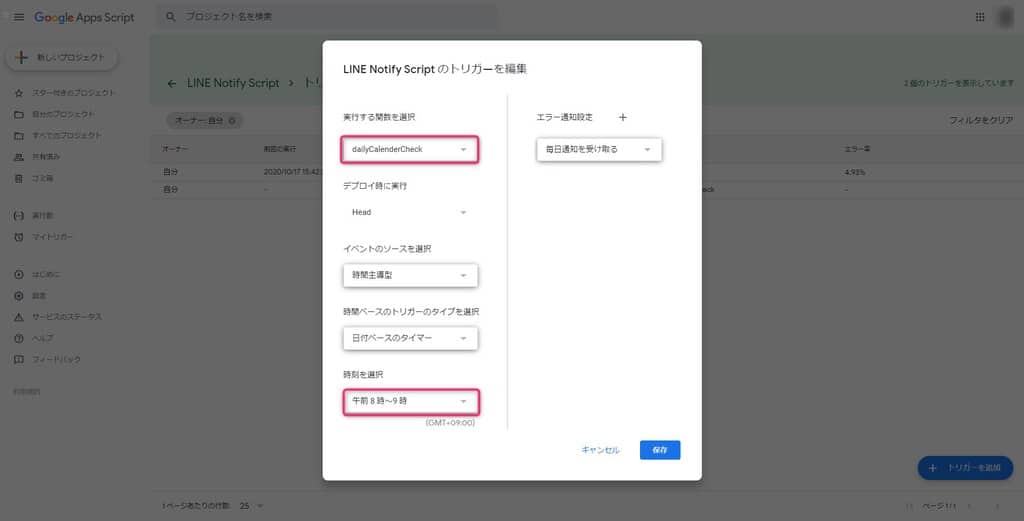Expand the dailyCalenderCheck function dropdown
Image resolution: width=1024 pixels, height=521 pixels.
410,150
